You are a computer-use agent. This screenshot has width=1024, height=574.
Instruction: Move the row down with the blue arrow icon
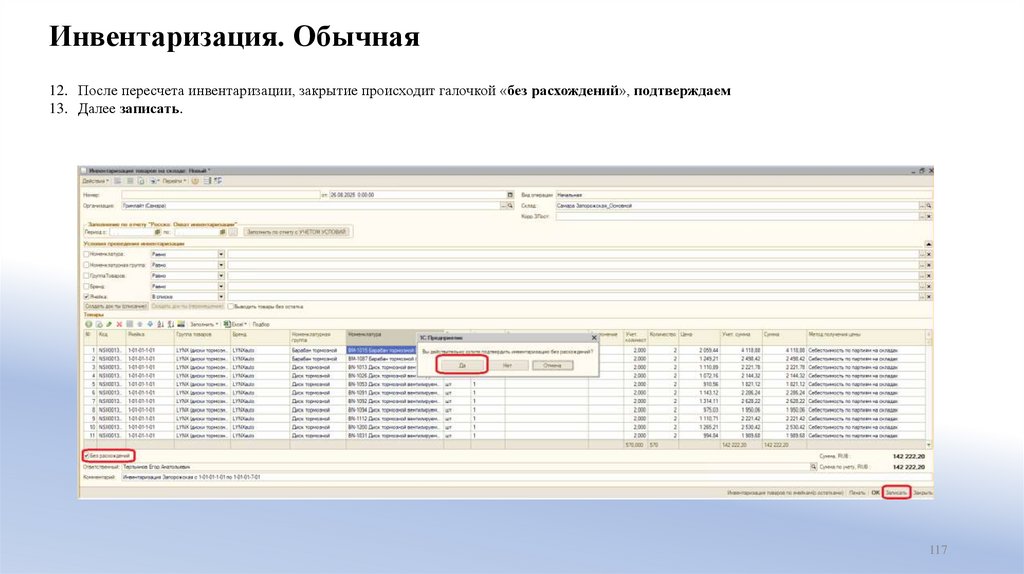[x=150, y=324]
